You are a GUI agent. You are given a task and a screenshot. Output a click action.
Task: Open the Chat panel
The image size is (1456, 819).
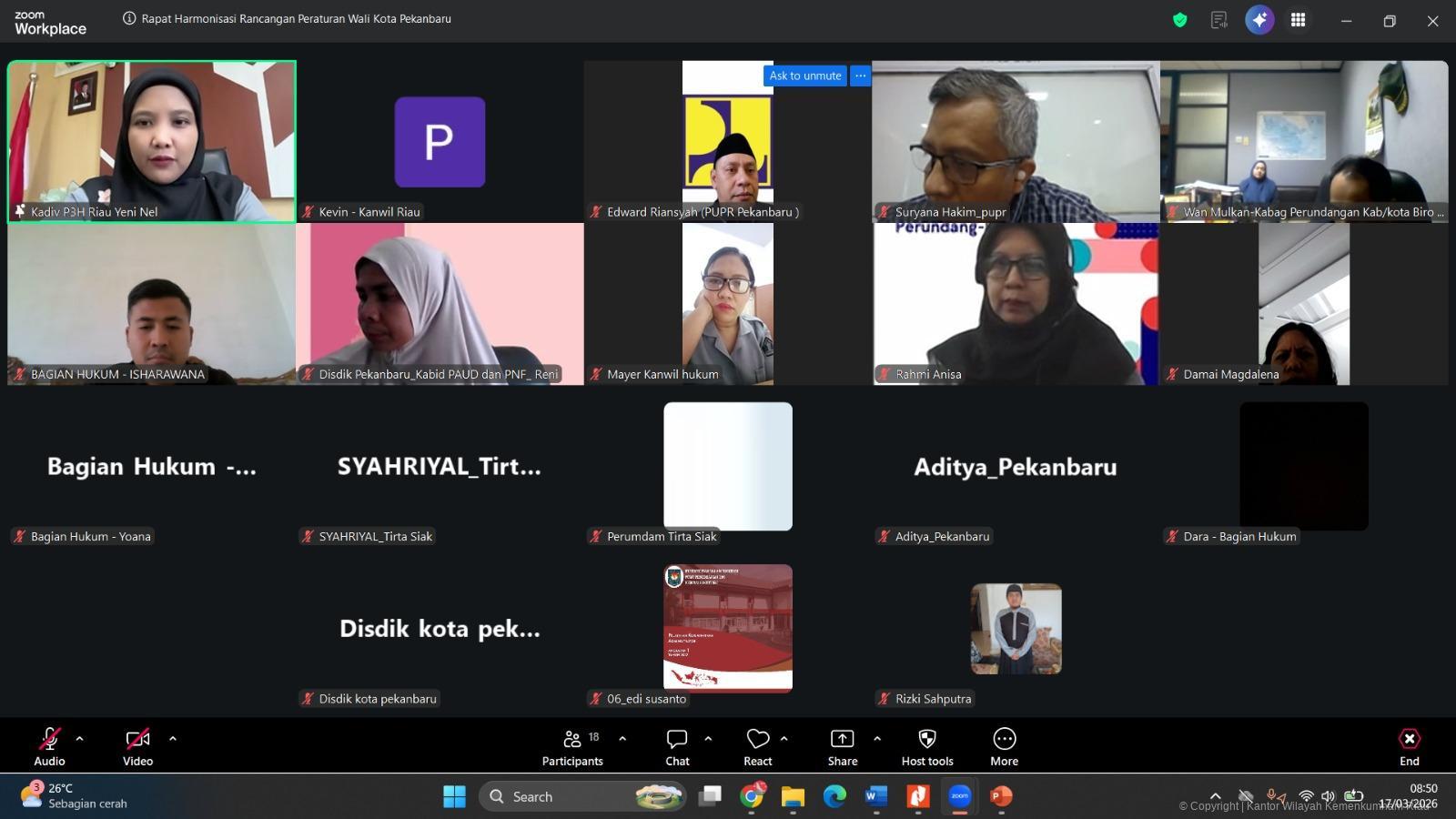click(x=677, y=747)
